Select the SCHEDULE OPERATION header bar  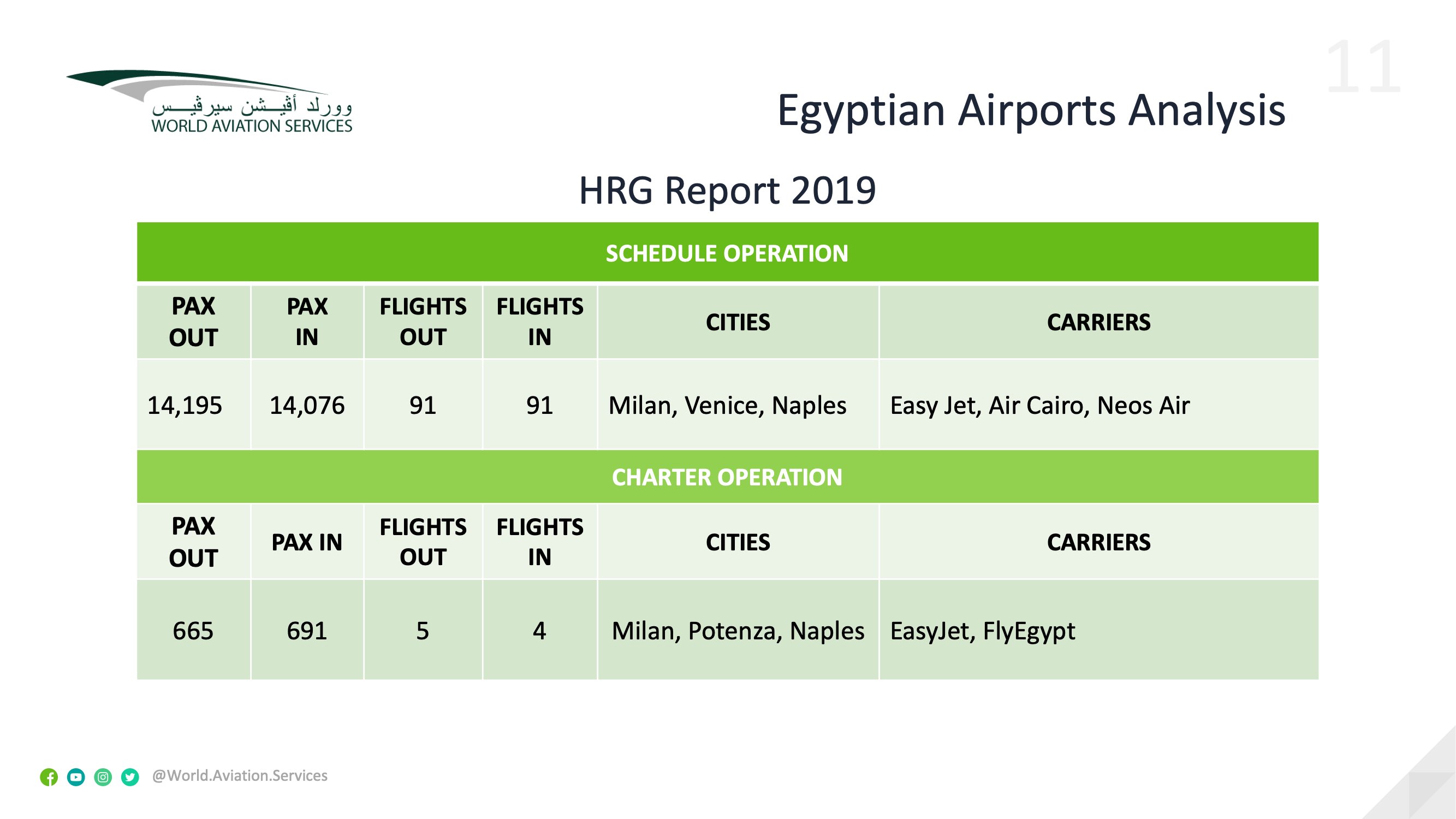coord(727,252)
